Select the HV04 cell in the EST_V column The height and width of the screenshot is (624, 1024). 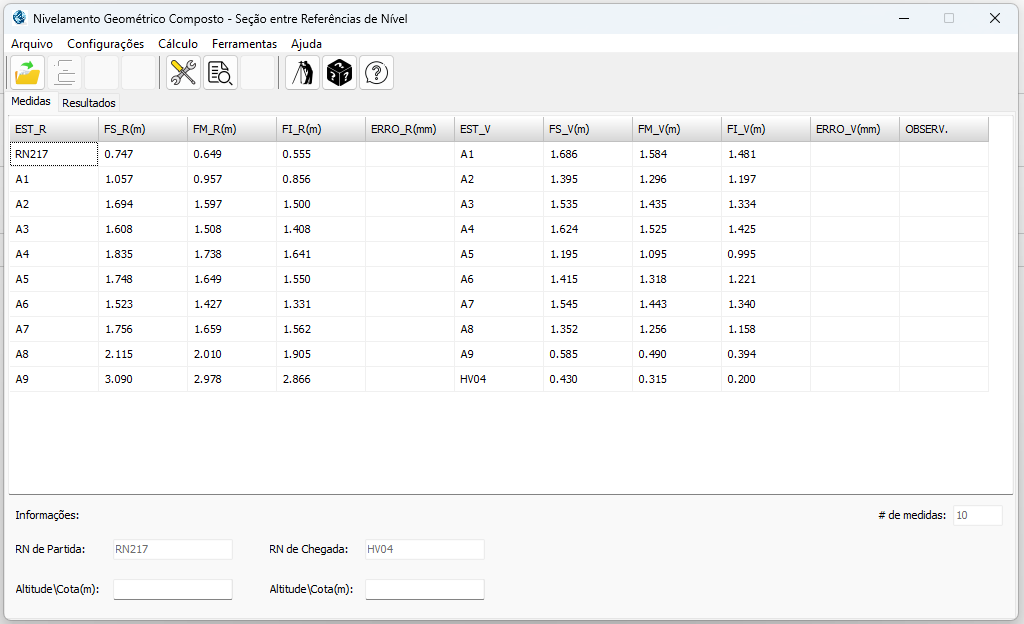click(x=499, y=379)
